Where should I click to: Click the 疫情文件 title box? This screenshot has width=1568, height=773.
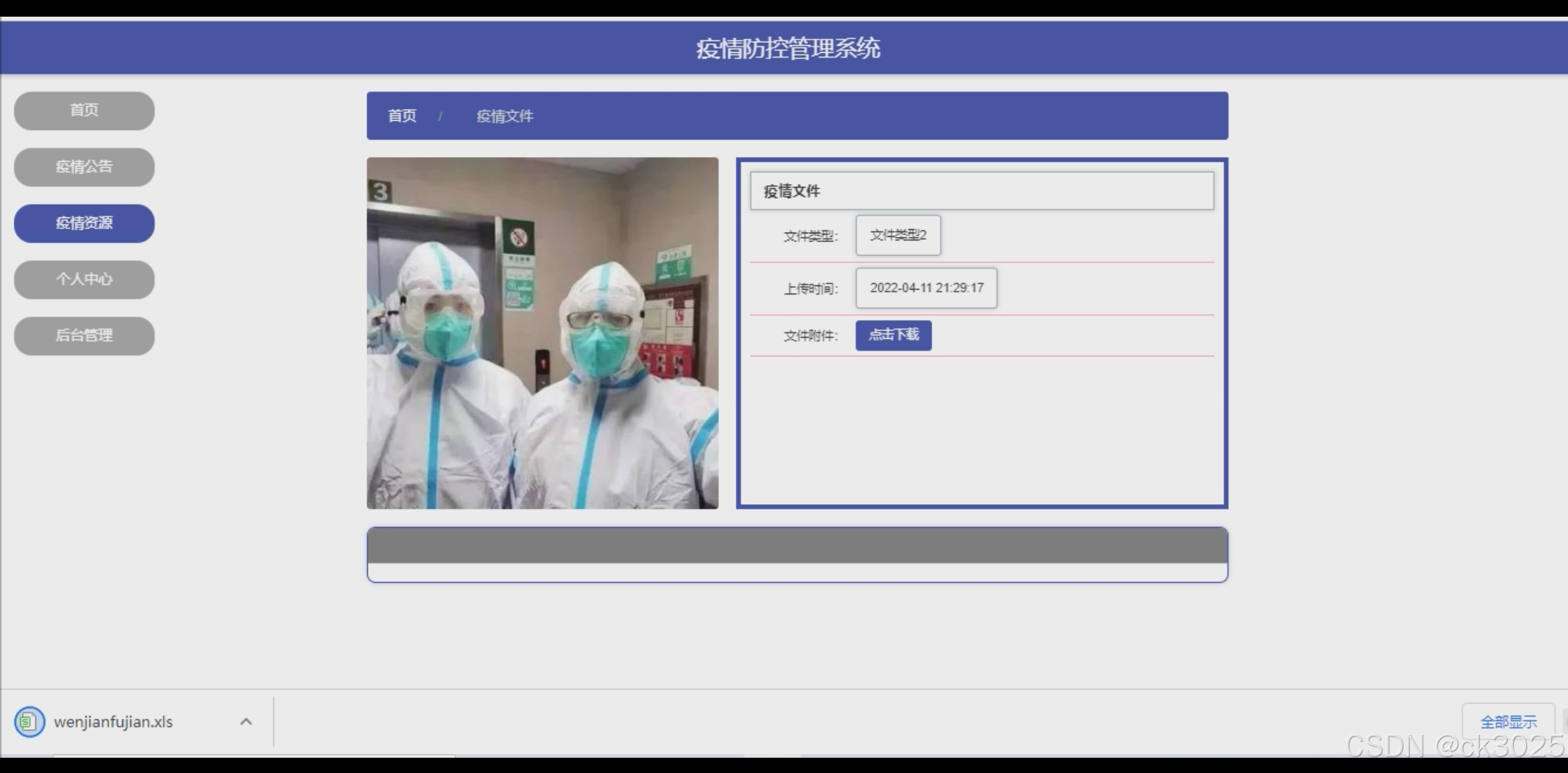(981, 191)
